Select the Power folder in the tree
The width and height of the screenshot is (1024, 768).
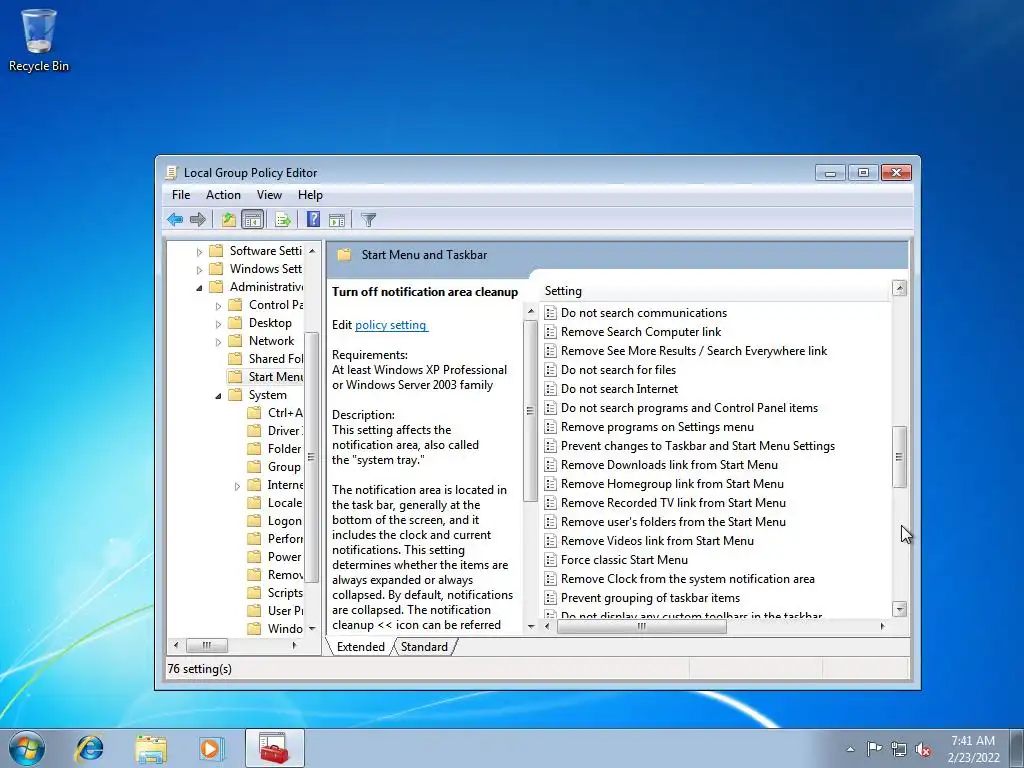coord(275,556)
